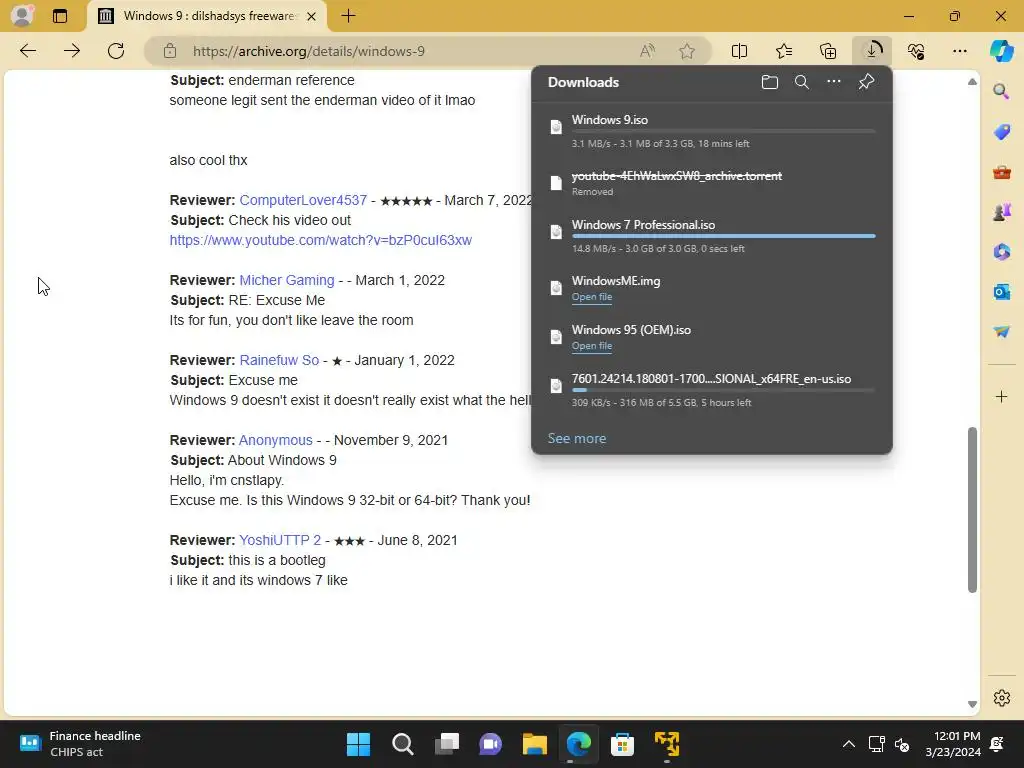Click Windows 9.iso progress bar

coord(724,131)
